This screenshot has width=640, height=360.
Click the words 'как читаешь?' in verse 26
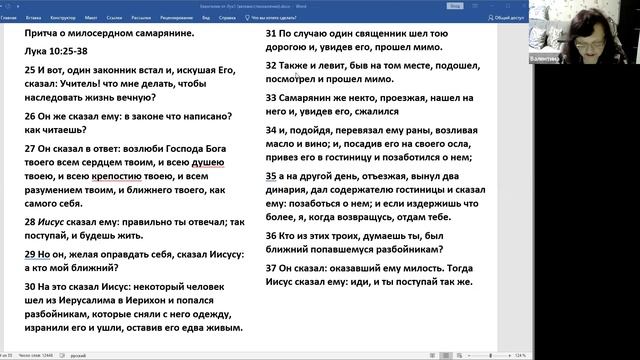coord(56,130)
